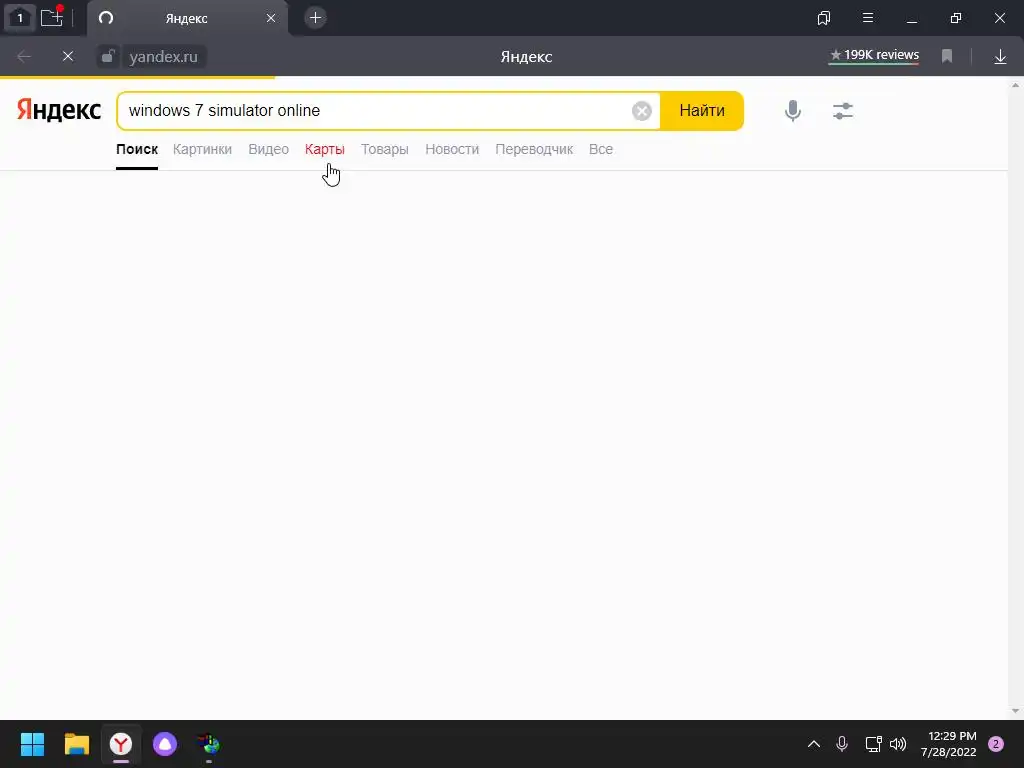Open the pinned tab numbered 1

click(x=20, y=18)
